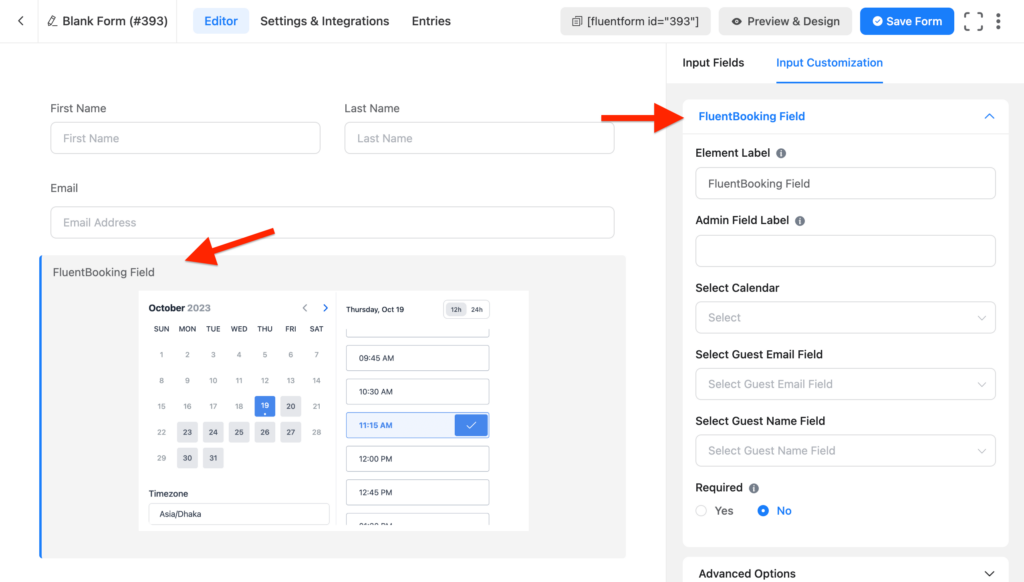Select Input Customization tab
This screenshot has height=582, width=1024.
[829, 63]
